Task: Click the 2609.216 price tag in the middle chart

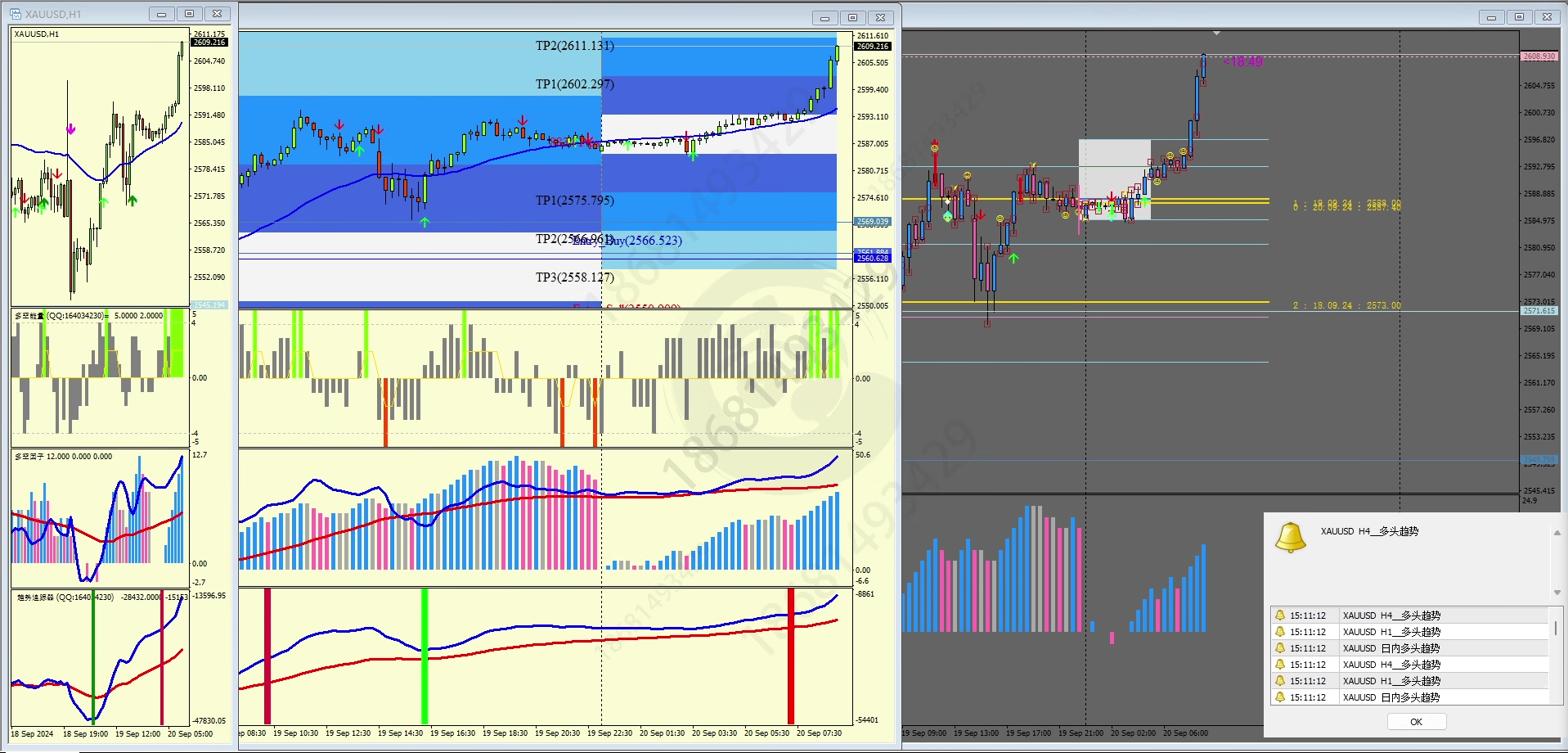Action: coord(873,47)
